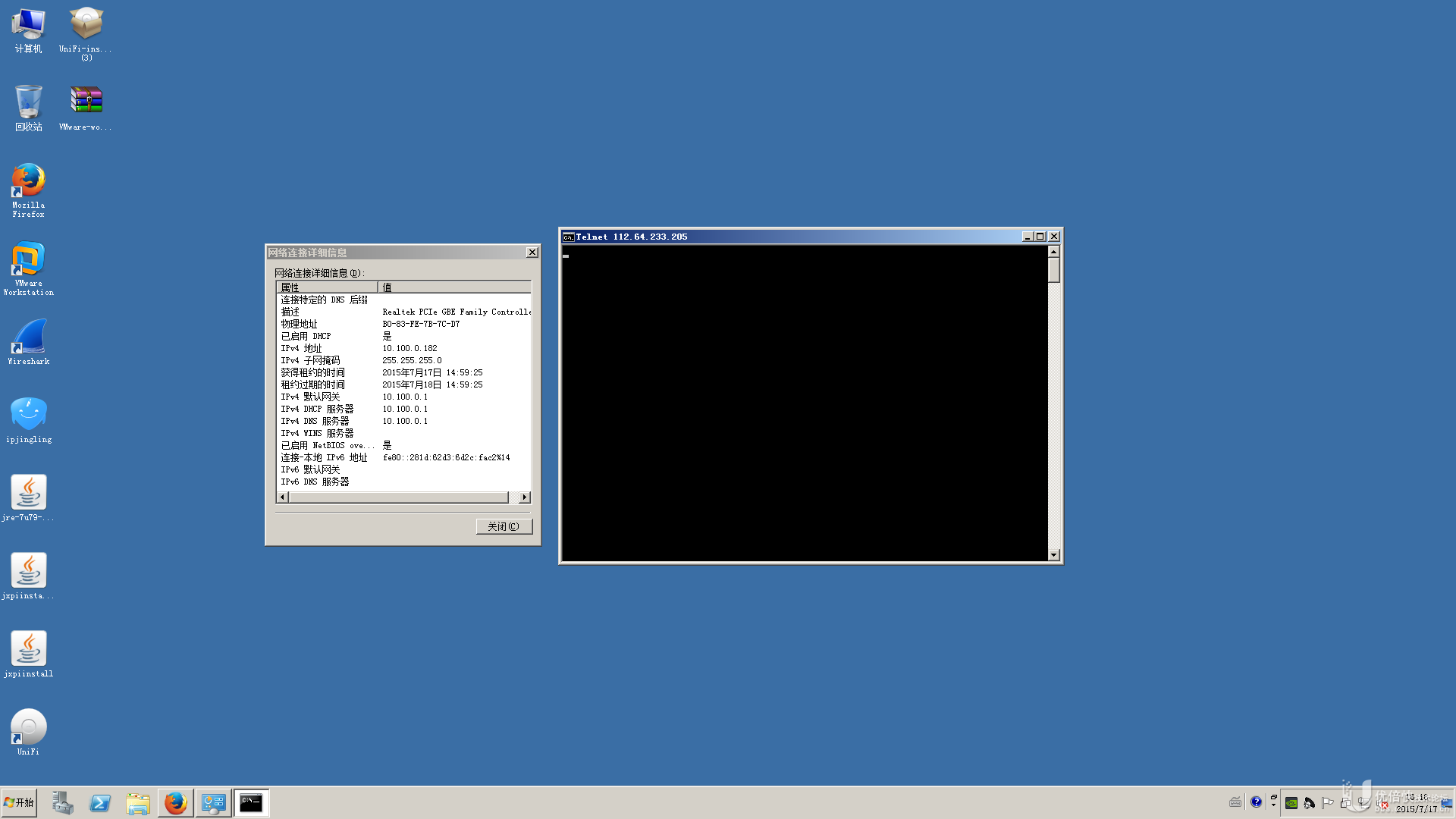Select the VMware Workstation desktop shortcut
The height and width of the screenshot is (819, 1456).
pyautogui.click(x=28, y=268)
